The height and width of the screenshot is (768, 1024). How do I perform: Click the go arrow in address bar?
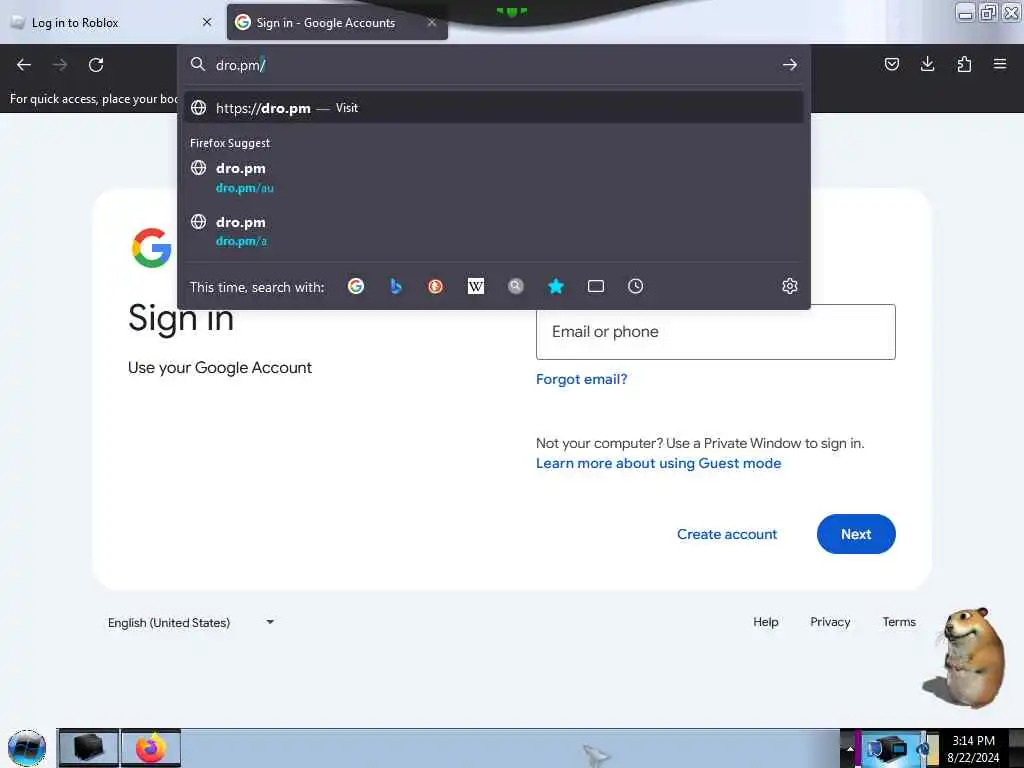(x=790, y=65)
